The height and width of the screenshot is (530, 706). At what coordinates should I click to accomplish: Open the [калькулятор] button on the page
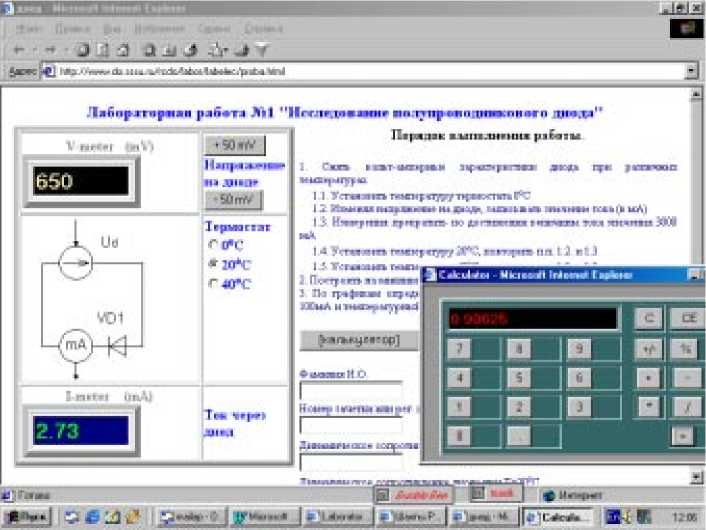pyautogui.click(x=358, y=340)
